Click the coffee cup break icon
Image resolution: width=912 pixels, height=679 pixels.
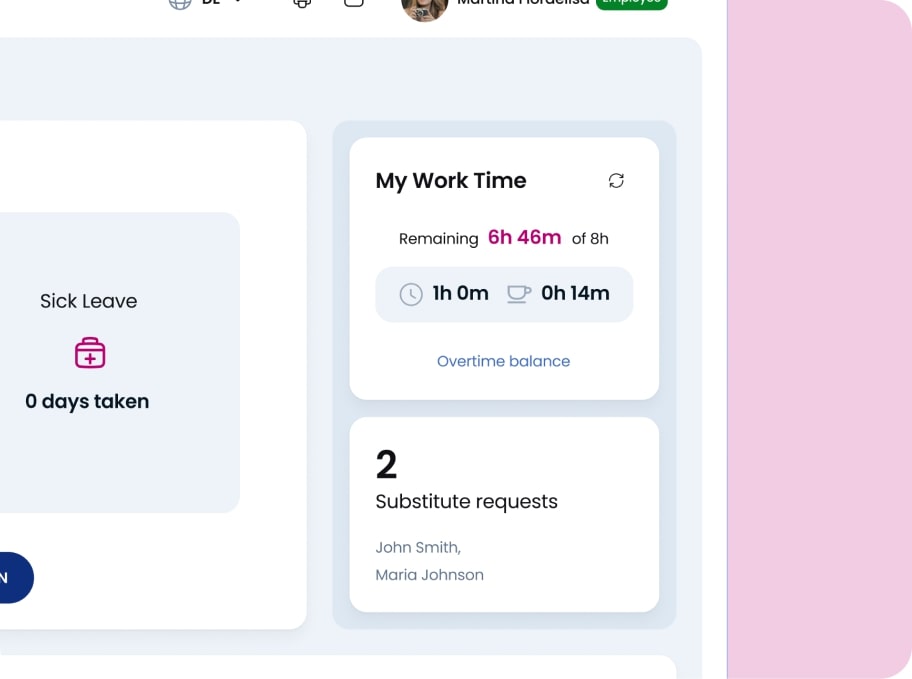[x=518, y=294]
